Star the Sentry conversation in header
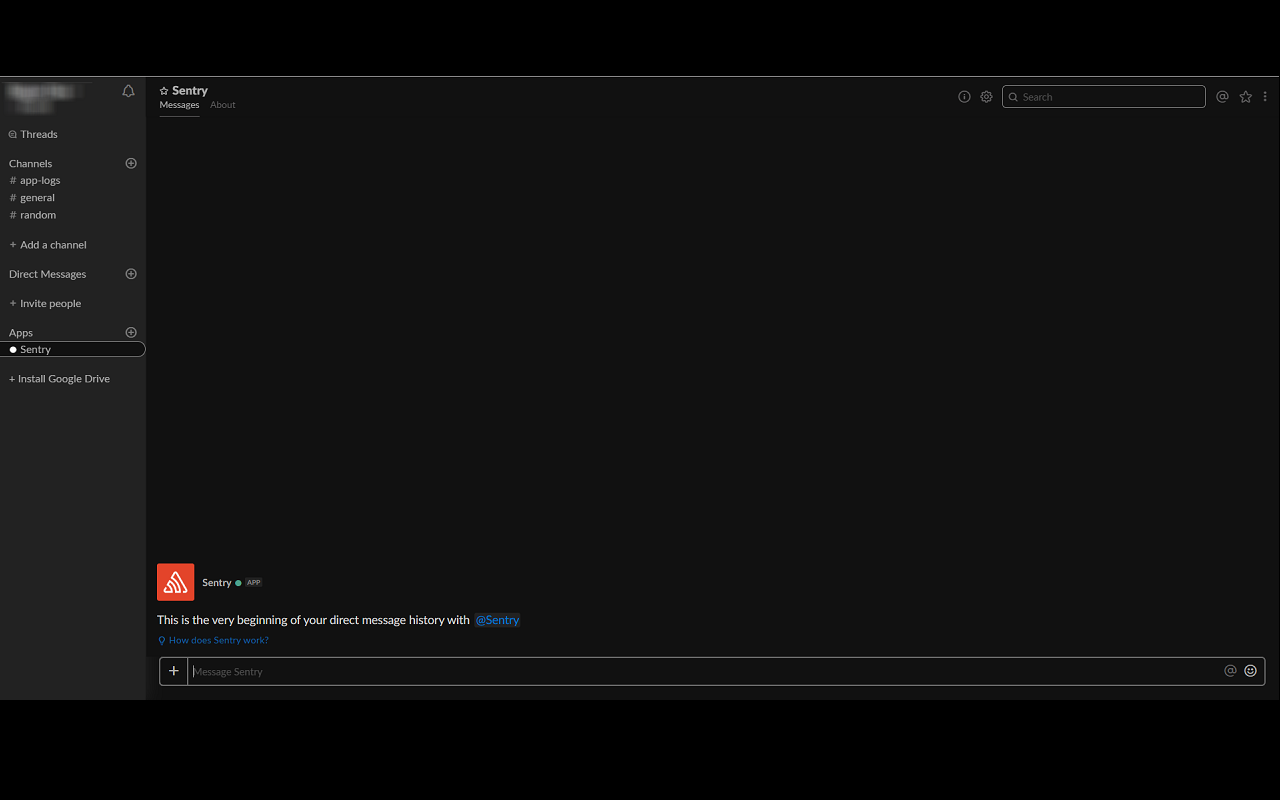1280x800 pixels. [x=164, y=91]
